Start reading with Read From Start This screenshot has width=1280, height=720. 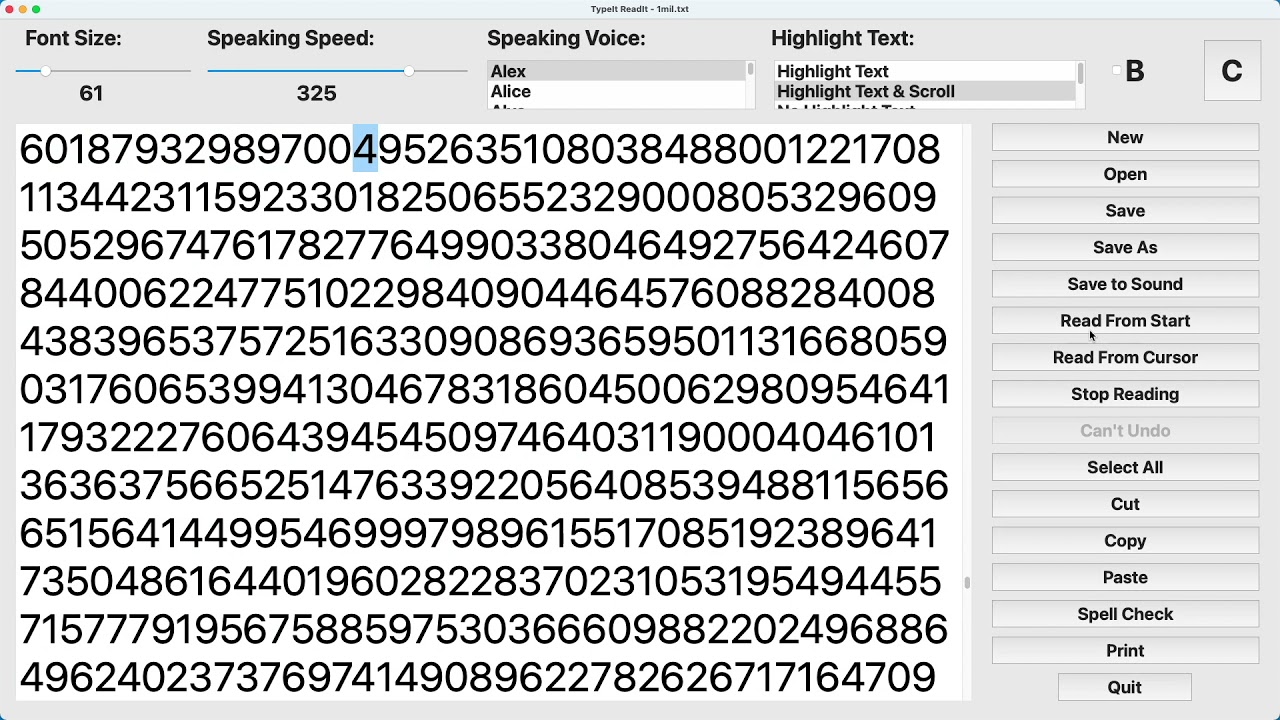pos(1125,321)
